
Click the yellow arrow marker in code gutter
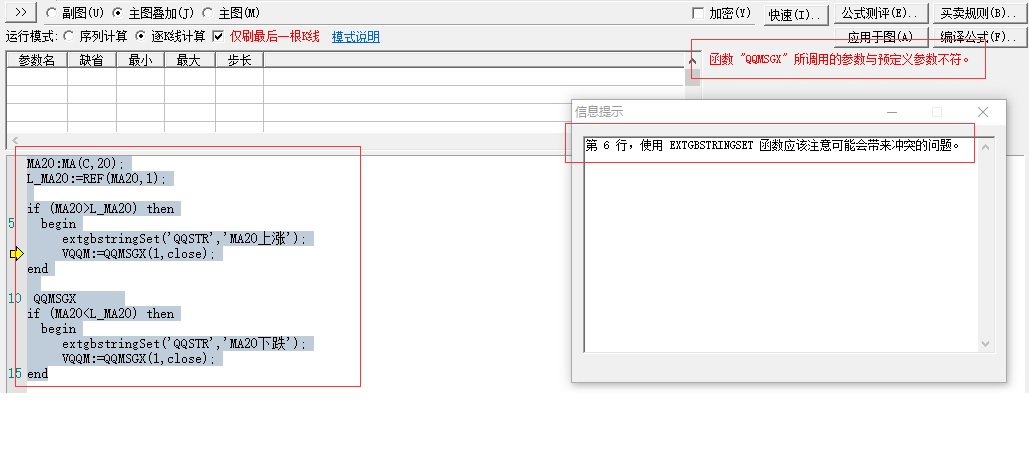(x=16, y=254)
